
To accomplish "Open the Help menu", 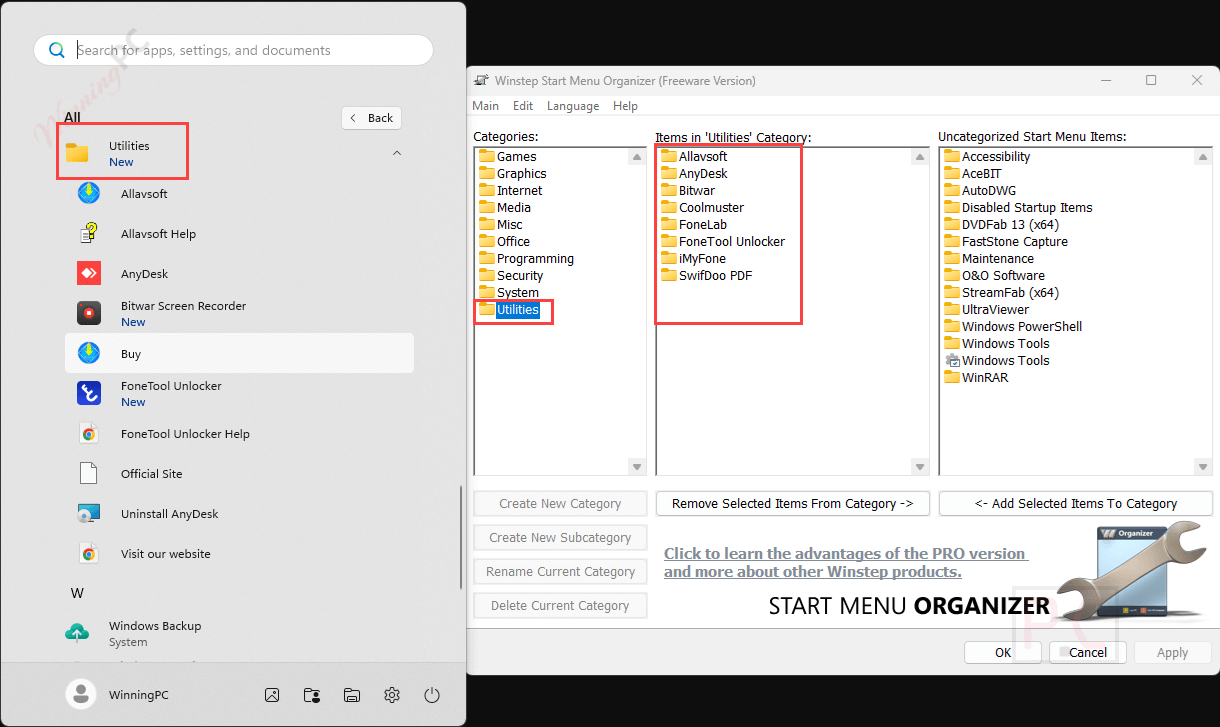I will pos(625,106).
